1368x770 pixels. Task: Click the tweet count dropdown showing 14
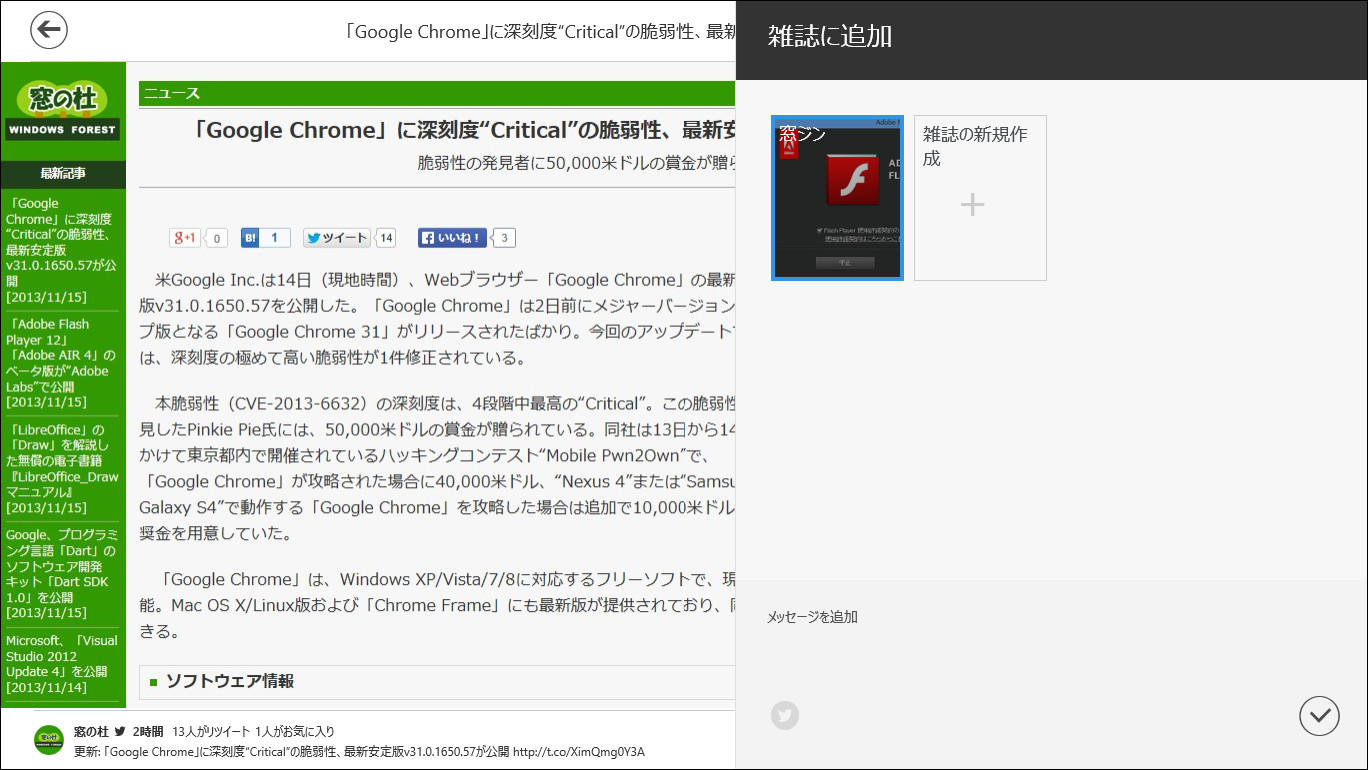pyautogui.click(x=383, y=237)
